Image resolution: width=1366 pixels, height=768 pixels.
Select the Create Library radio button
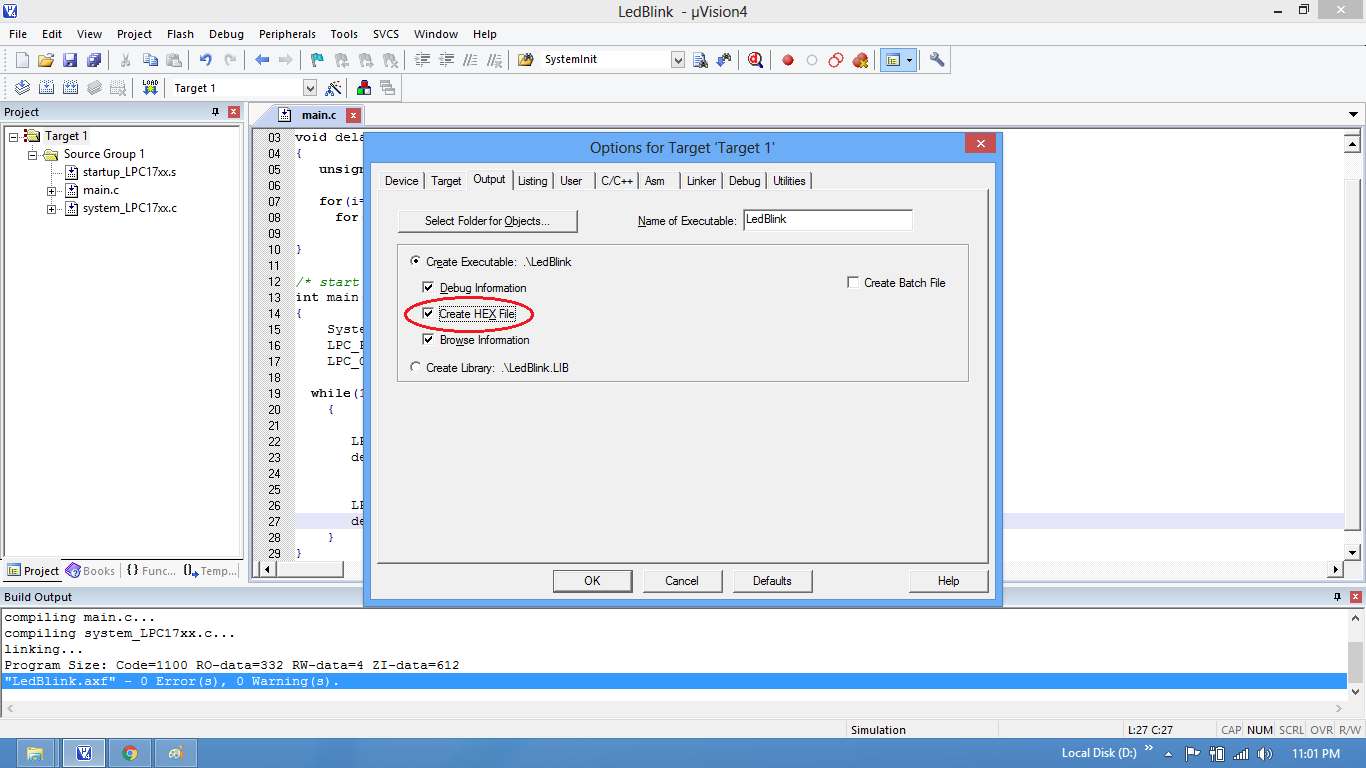[x=416, y=367]
